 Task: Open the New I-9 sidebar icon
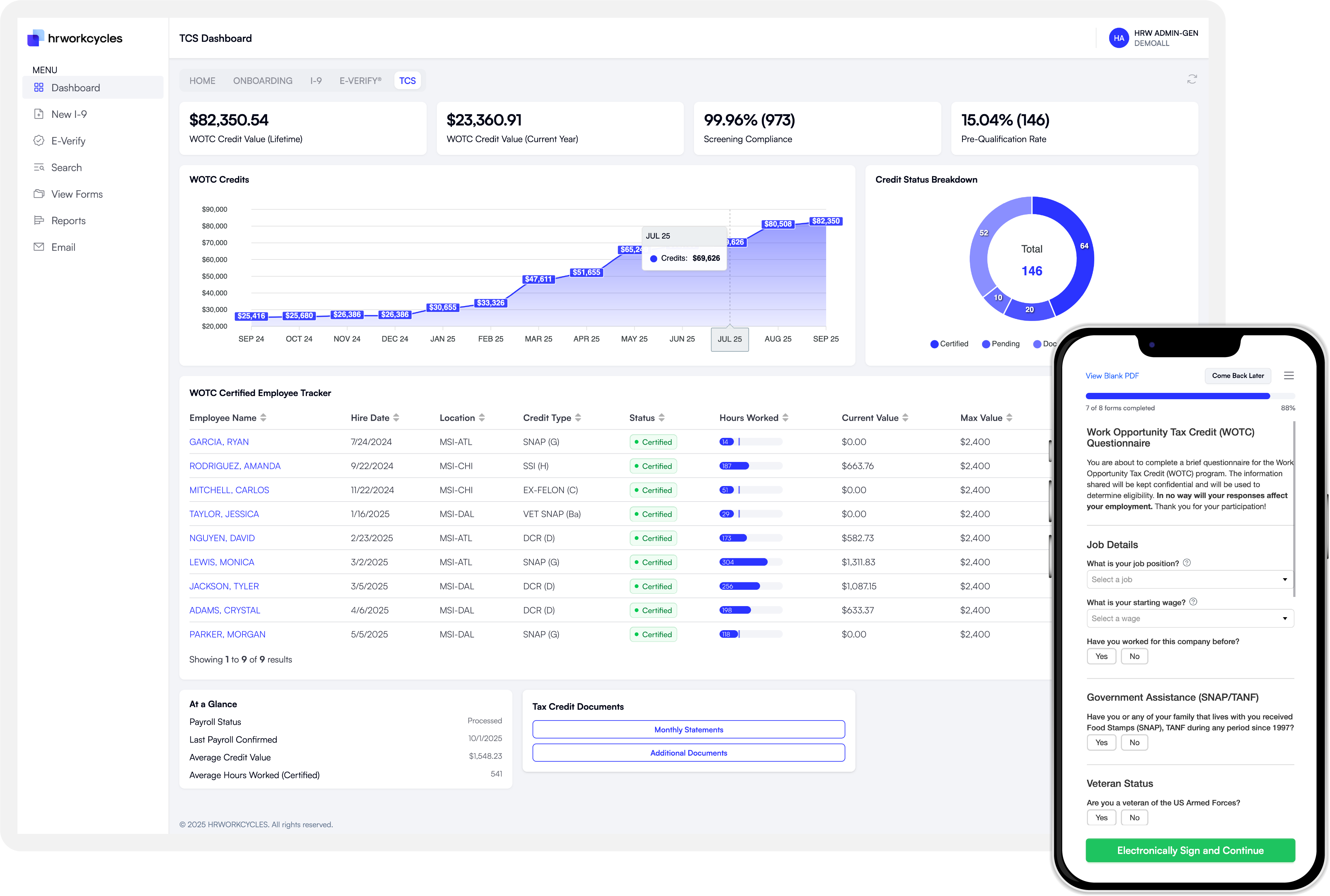39,114
